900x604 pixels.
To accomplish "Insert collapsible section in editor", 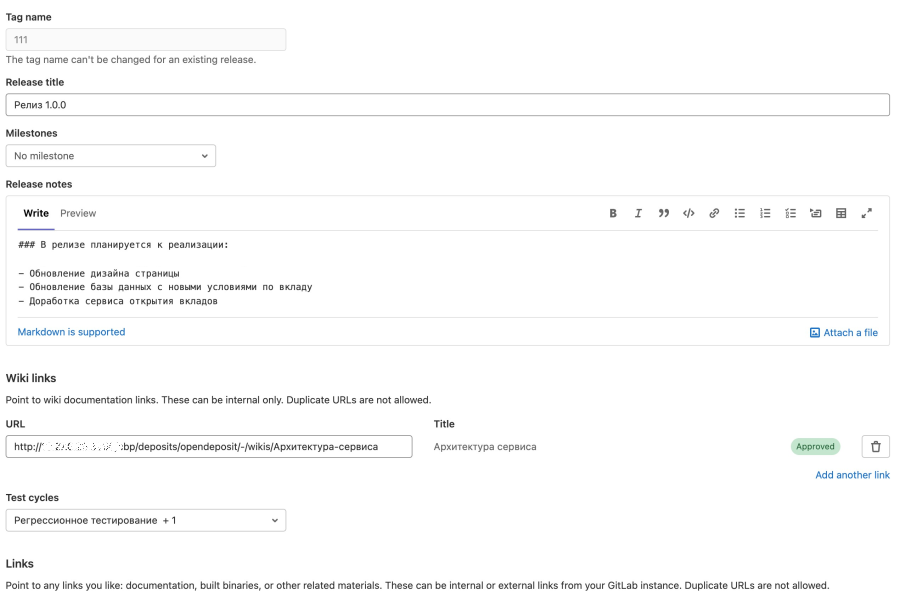I will coord(816,213).
